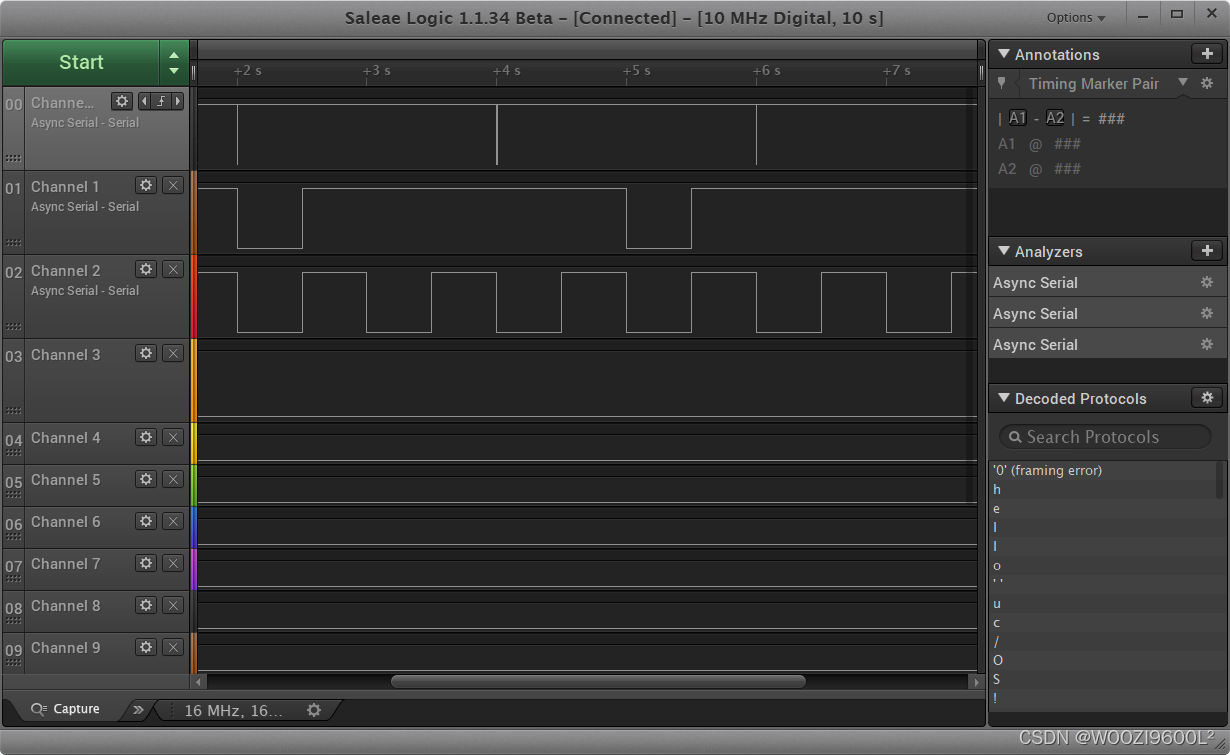Collapse the Annotations panel

[x=1003, y=54]
